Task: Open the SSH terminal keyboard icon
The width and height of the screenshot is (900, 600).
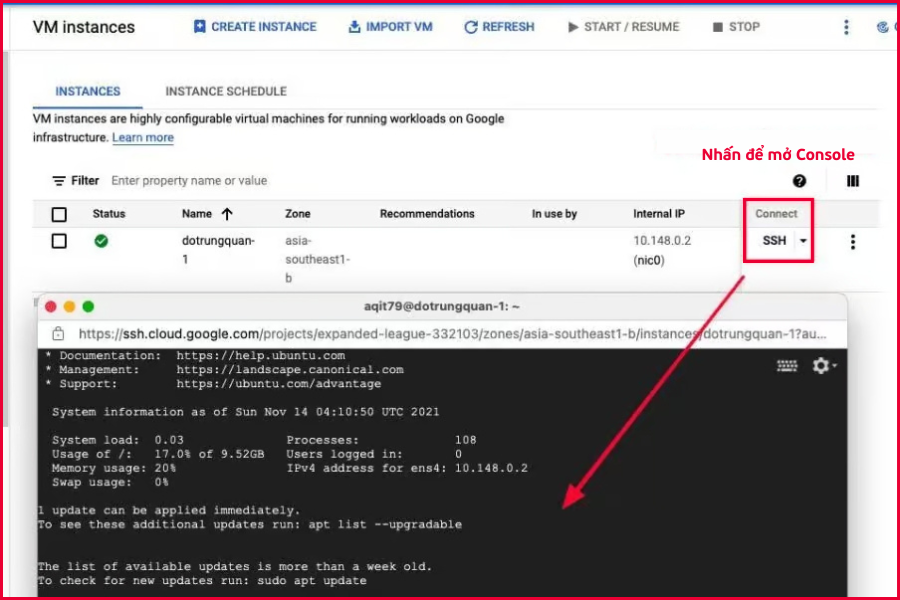Action: click(x=787, y=366)
